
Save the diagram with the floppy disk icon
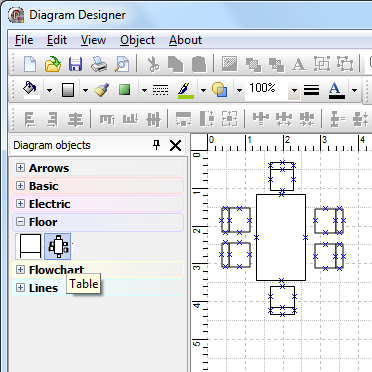[x=75, y=64]
